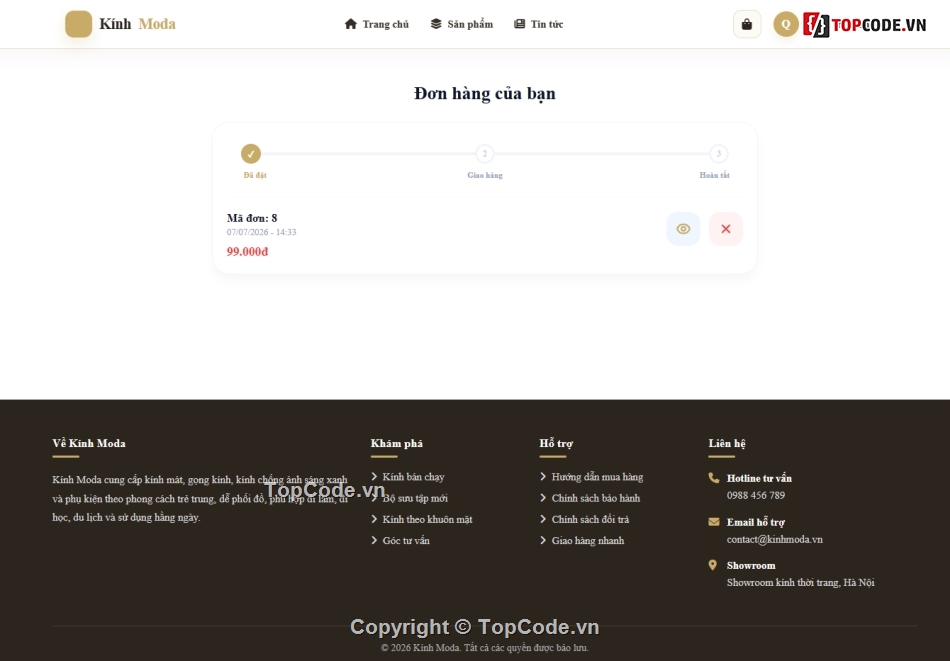Click chevron beside Hướng dẫn mua hàng

pos(543,477)
